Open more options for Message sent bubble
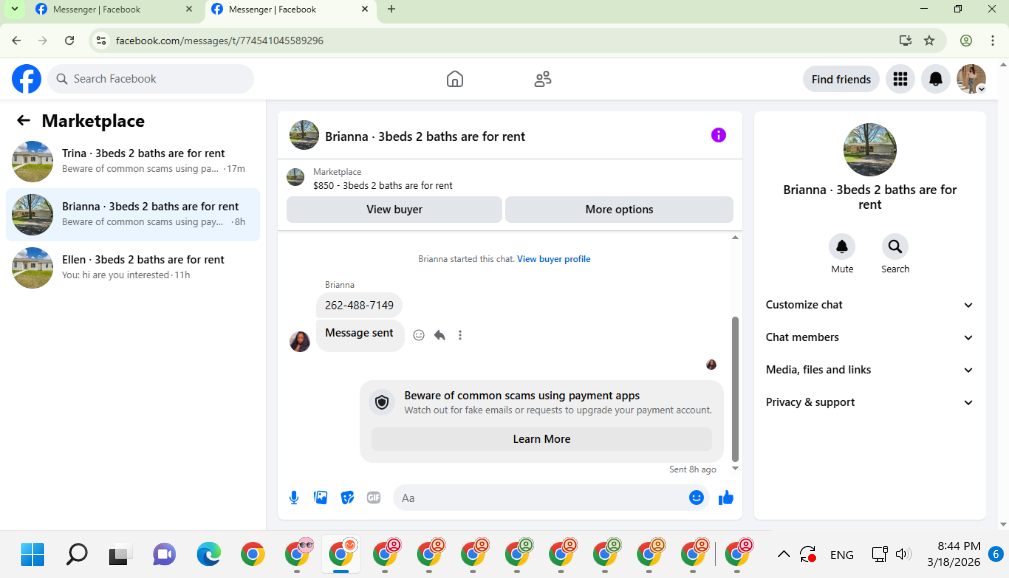Screen dimensions: 1009x578 [x=460, y=335]
